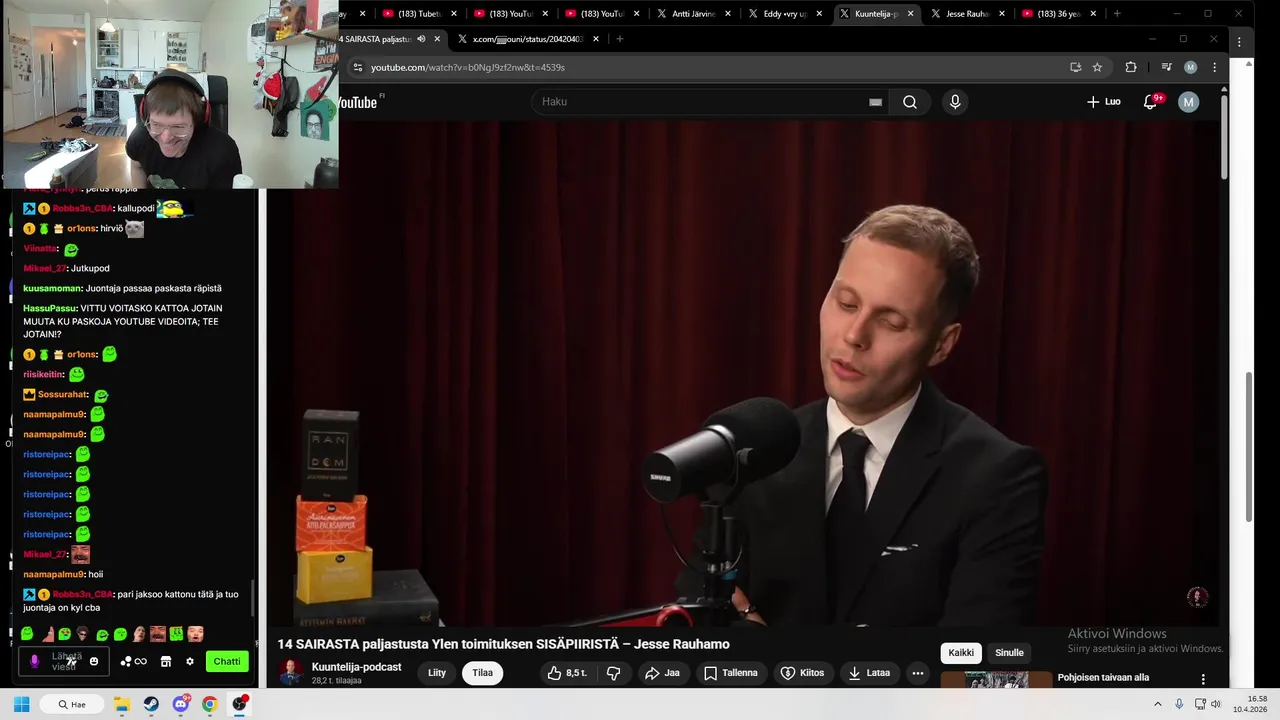
Task: Click the YouTube logo
Action: (x=357, y=102)
